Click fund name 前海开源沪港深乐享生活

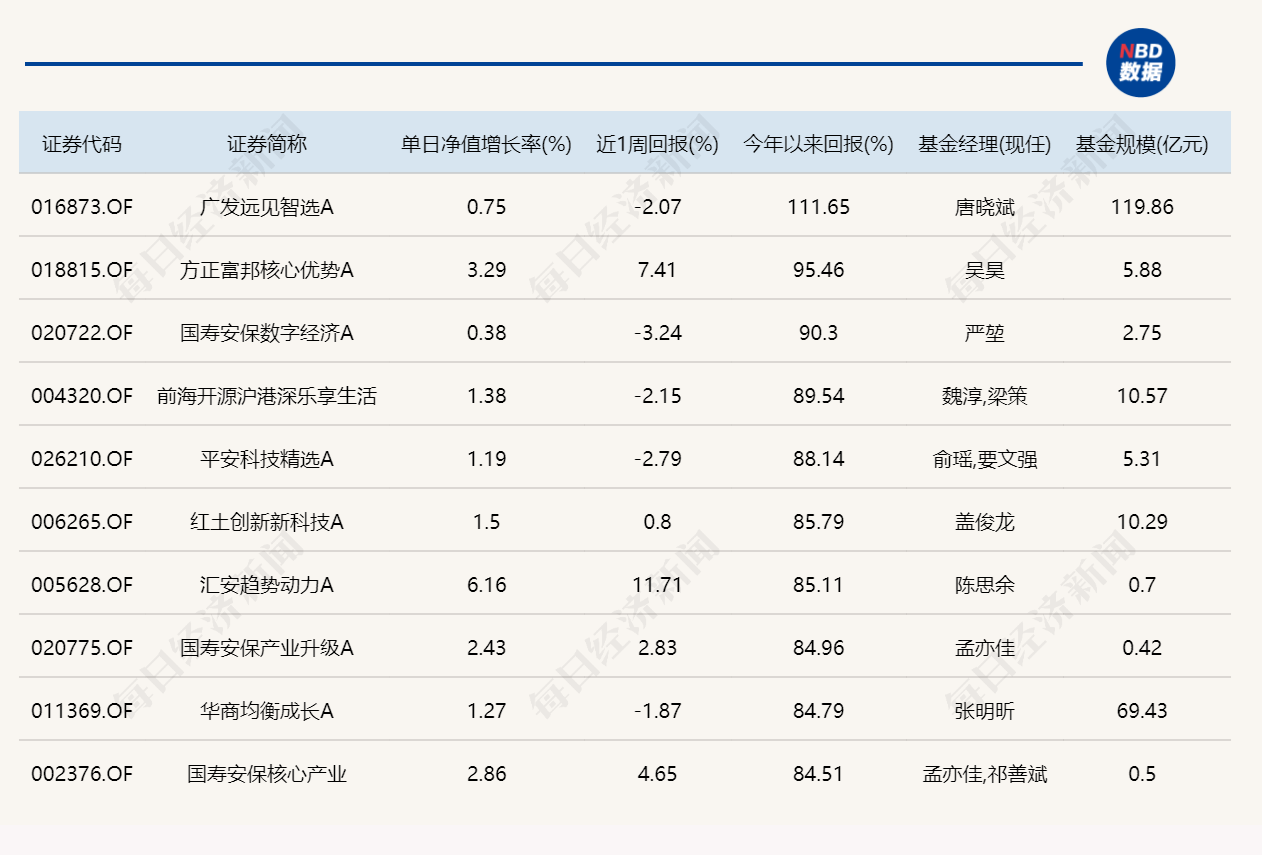pyautogui.click(x=267, y=396)
